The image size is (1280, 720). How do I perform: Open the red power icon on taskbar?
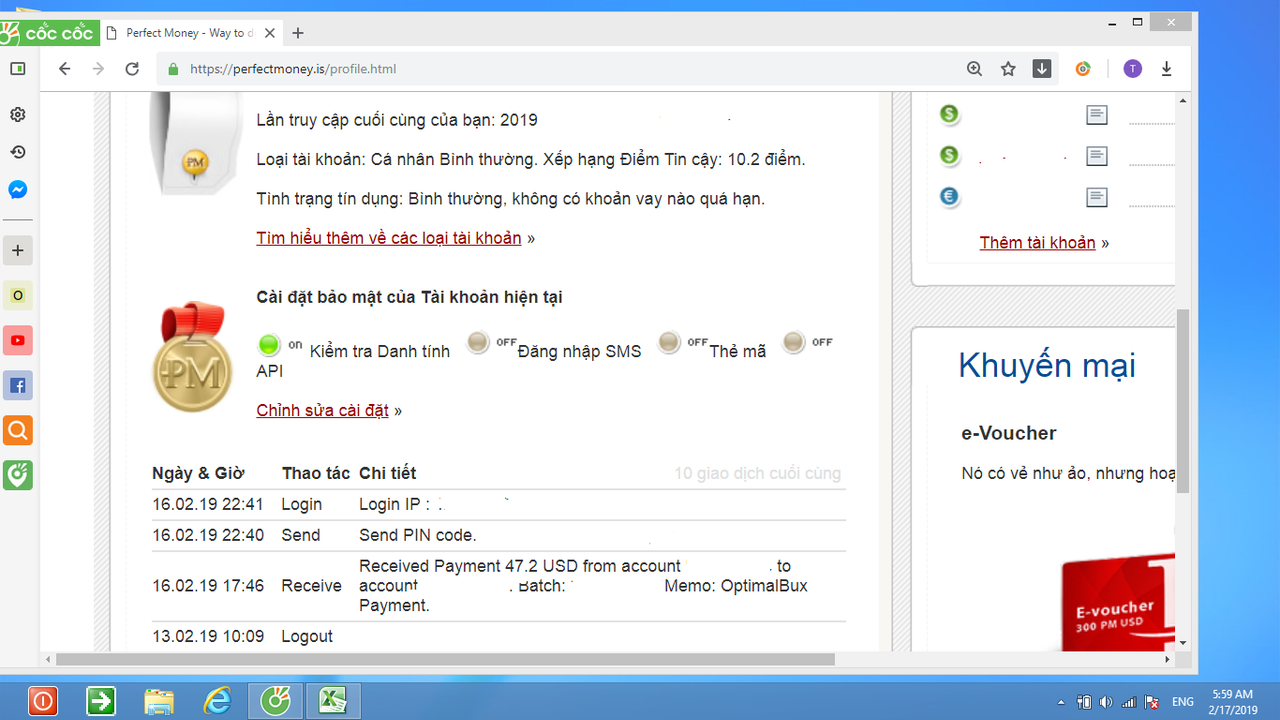point(43,701)
